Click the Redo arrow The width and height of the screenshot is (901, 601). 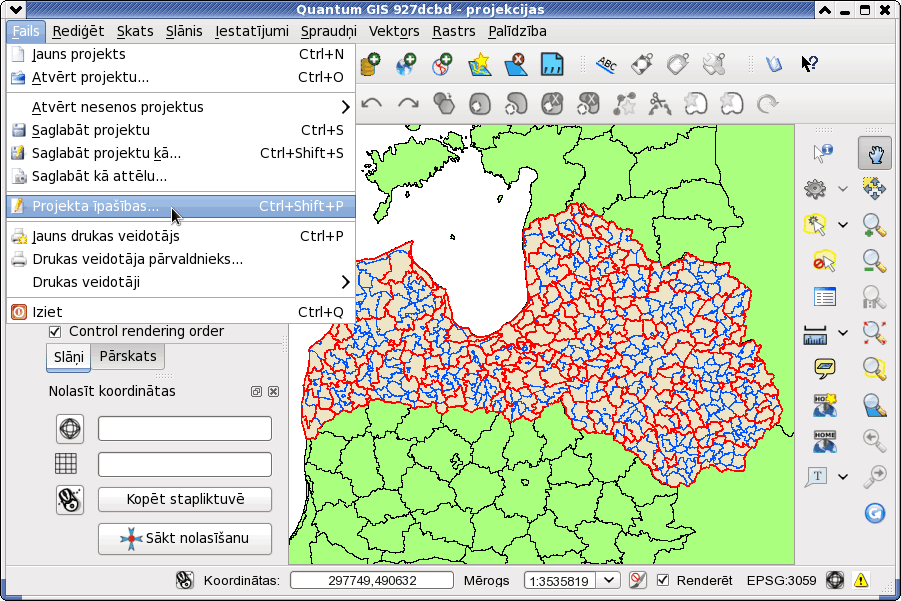click(x=408, y=104)
